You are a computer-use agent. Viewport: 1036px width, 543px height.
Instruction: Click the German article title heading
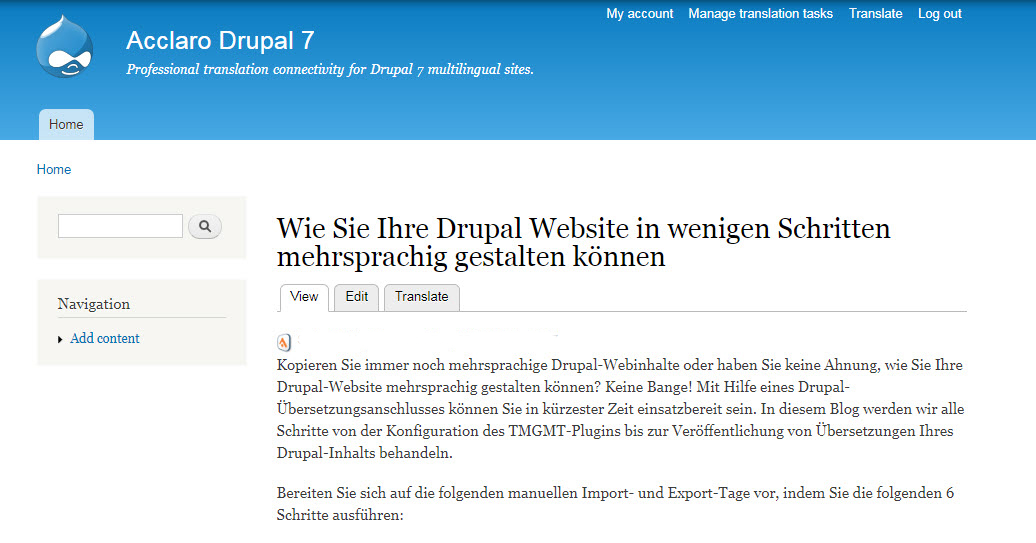[583, 242]
